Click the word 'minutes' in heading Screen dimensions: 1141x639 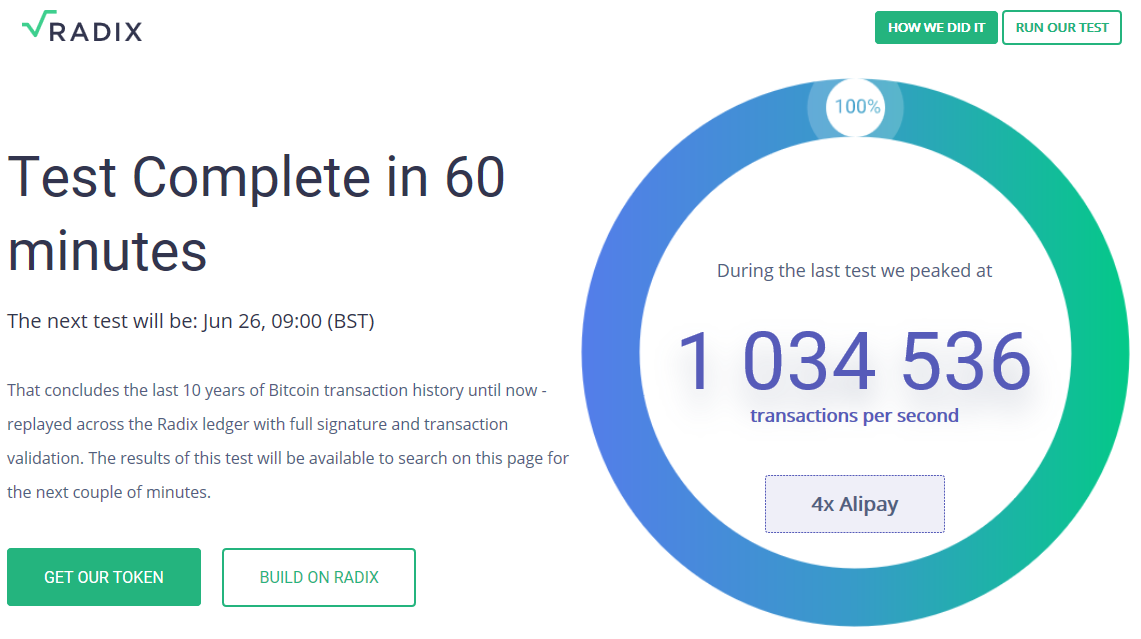(108, 251)
